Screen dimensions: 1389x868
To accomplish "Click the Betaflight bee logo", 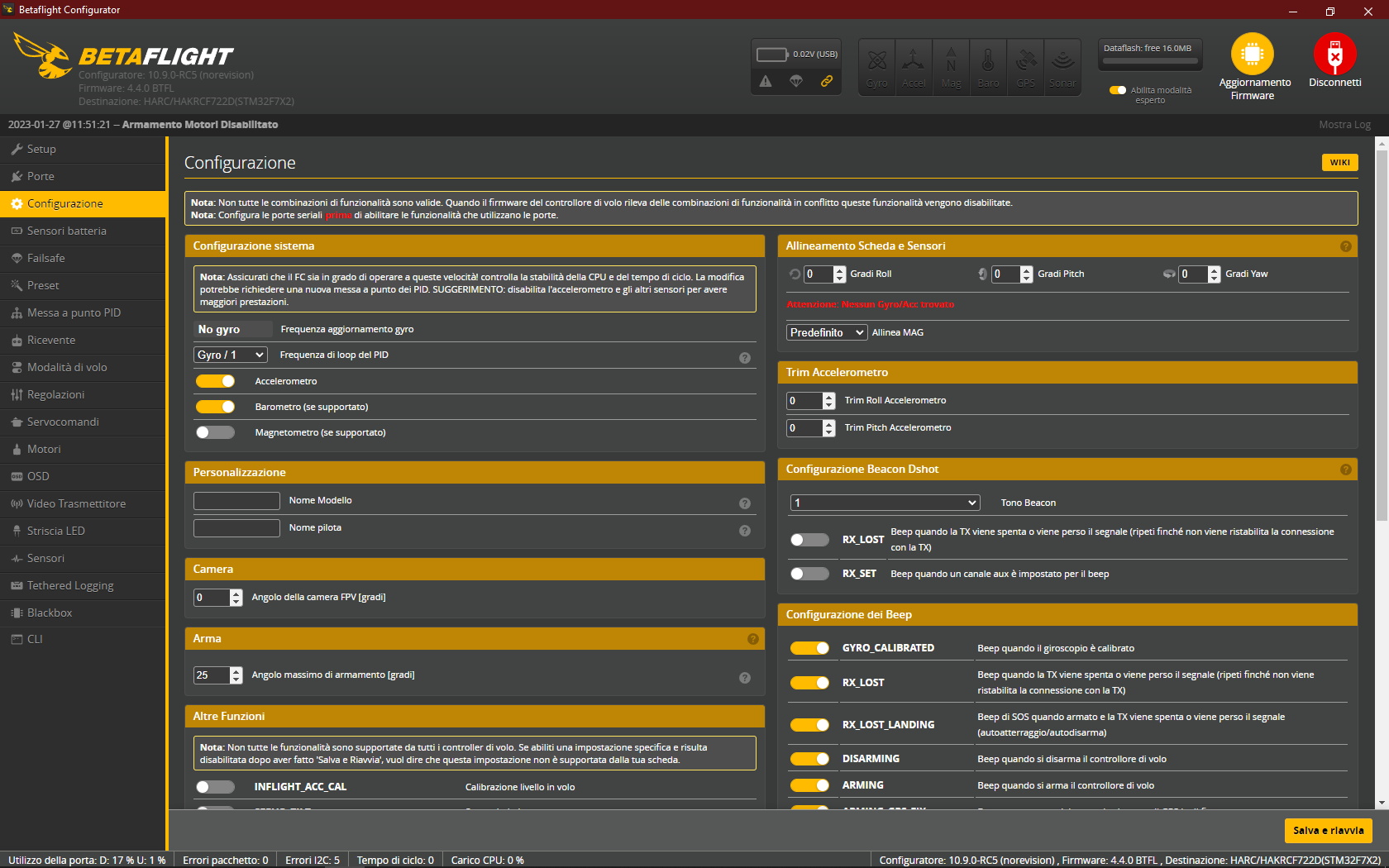I will [x=41, y=55].
